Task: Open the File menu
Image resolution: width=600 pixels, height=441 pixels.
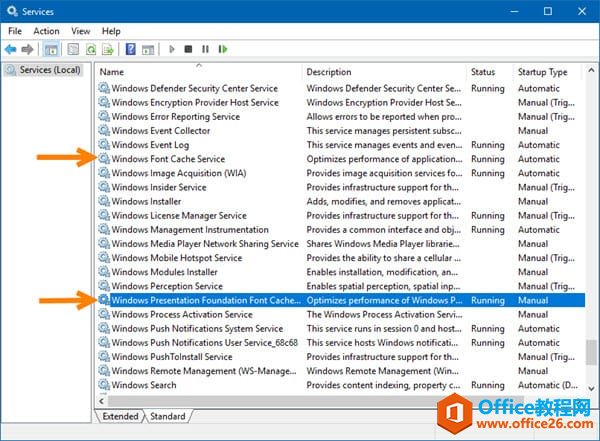Action: click(15, 31)
